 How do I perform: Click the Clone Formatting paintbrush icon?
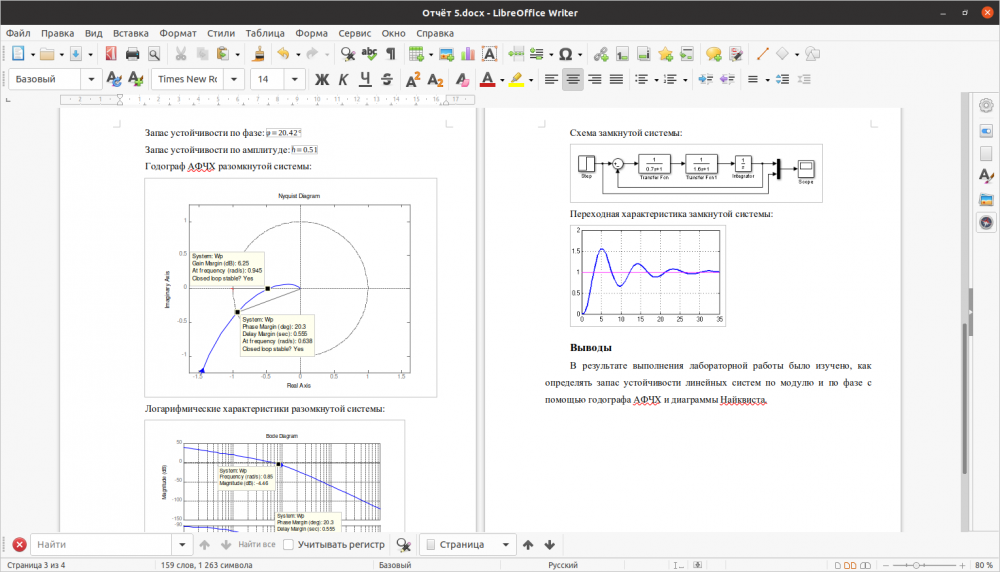click(258, 54)
